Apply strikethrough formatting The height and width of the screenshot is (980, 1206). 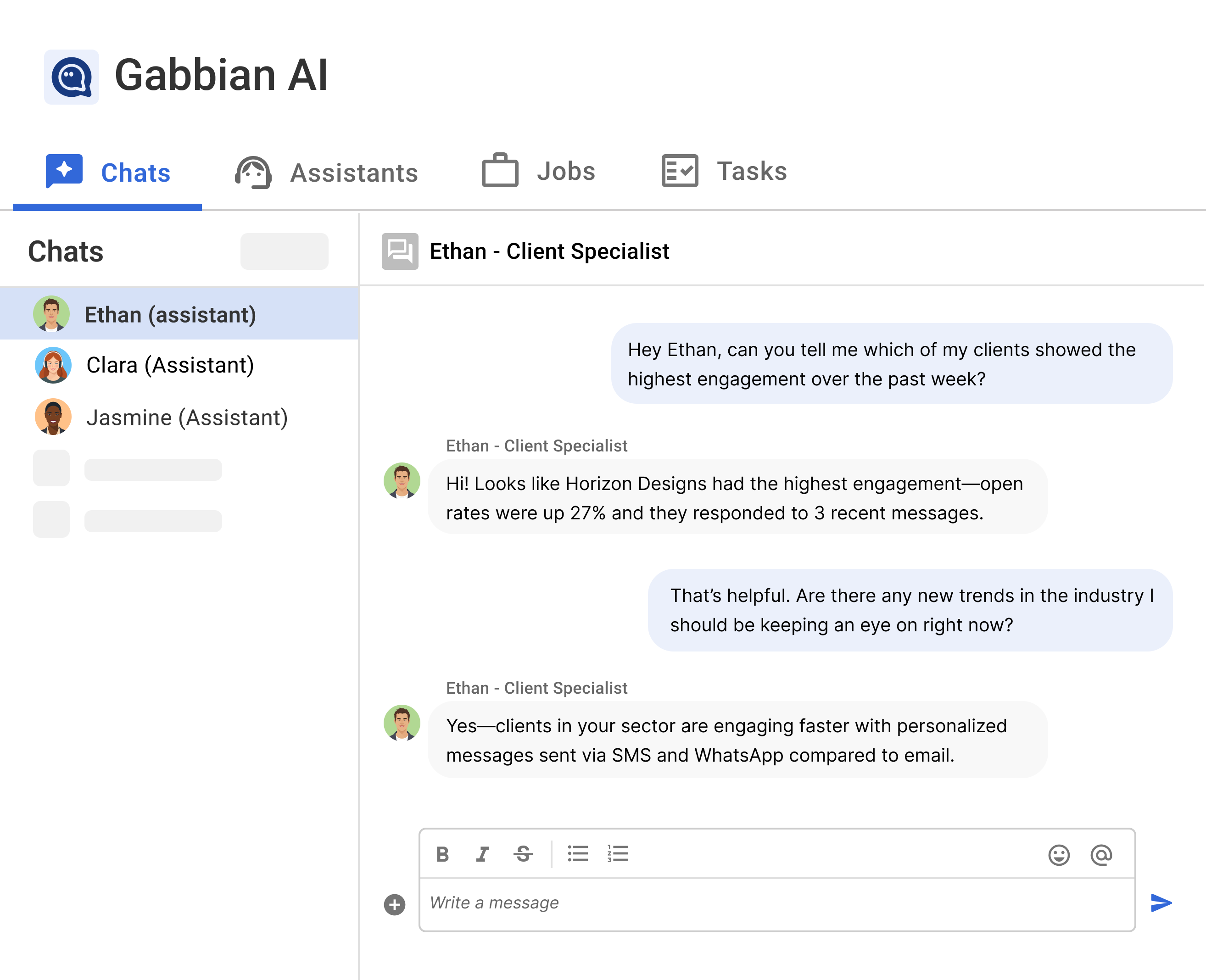[523, 854]
